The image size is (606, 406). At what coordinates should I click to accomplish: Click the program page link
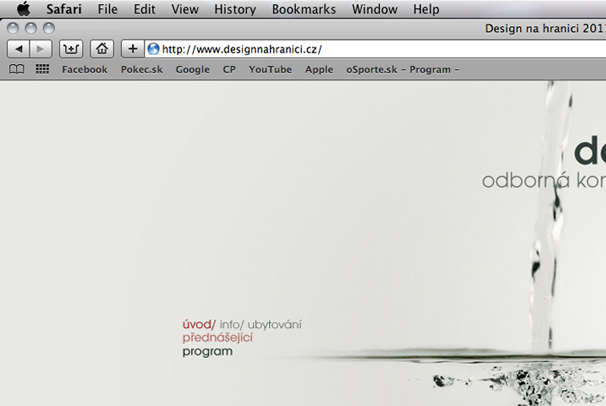[207, 352]
